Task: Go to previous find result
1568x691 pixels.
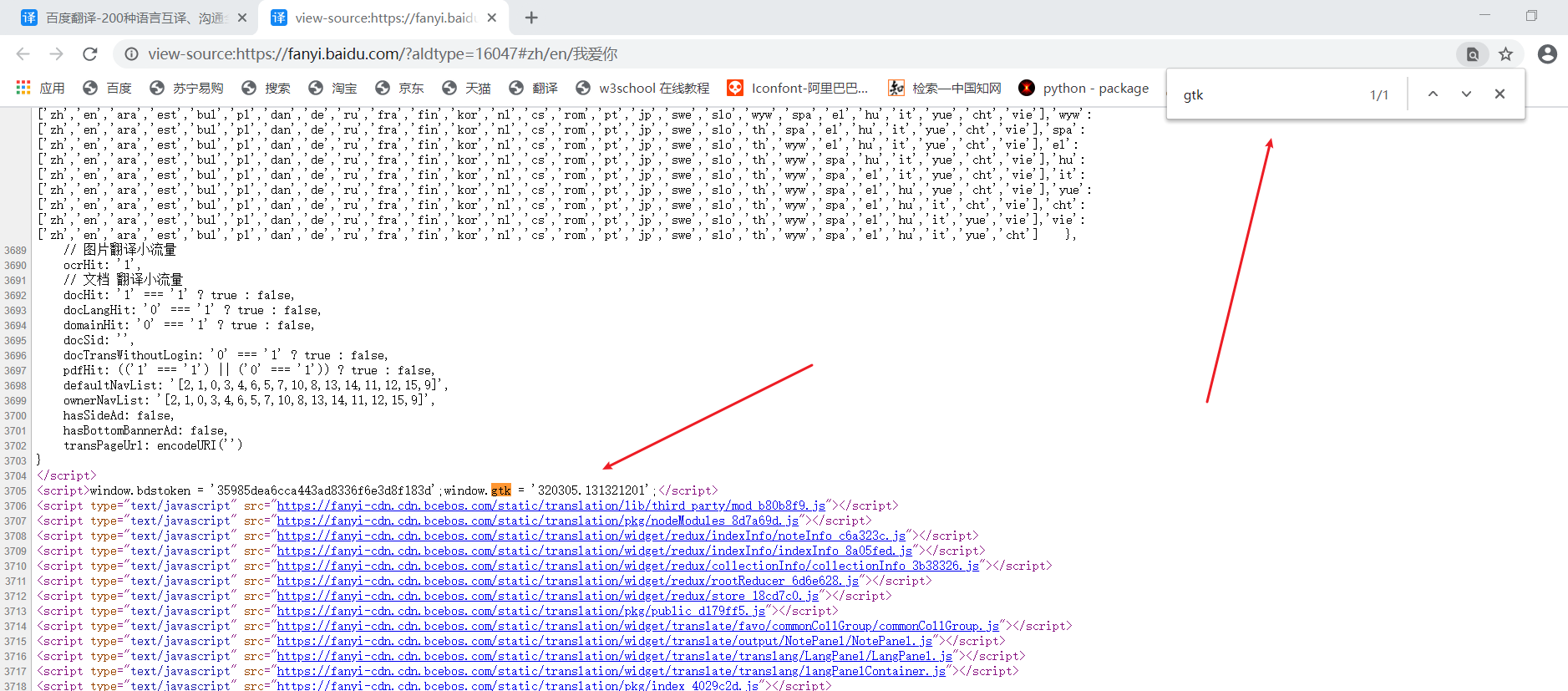Action: [1433, 94]
